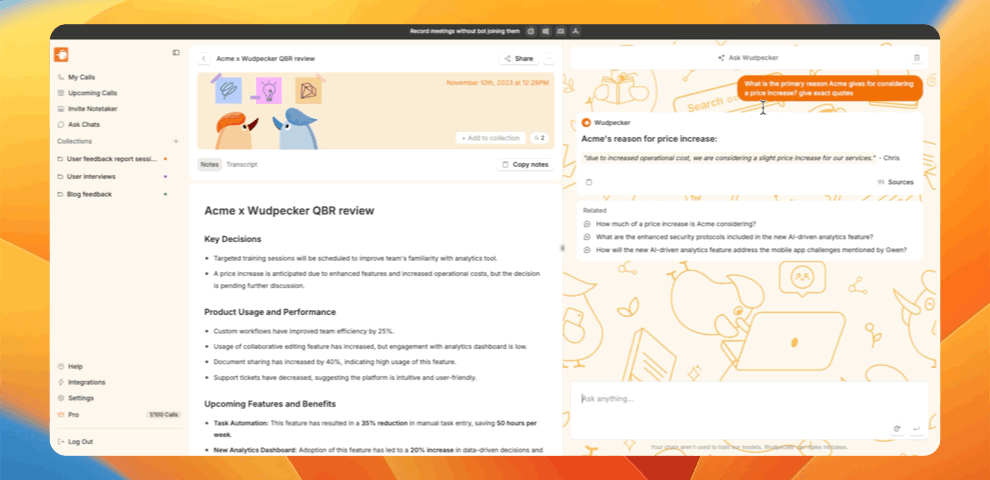This screenshot has height=480, width=990.
Task: Click the third platform icon in the top banner
Action: [561, 31]
